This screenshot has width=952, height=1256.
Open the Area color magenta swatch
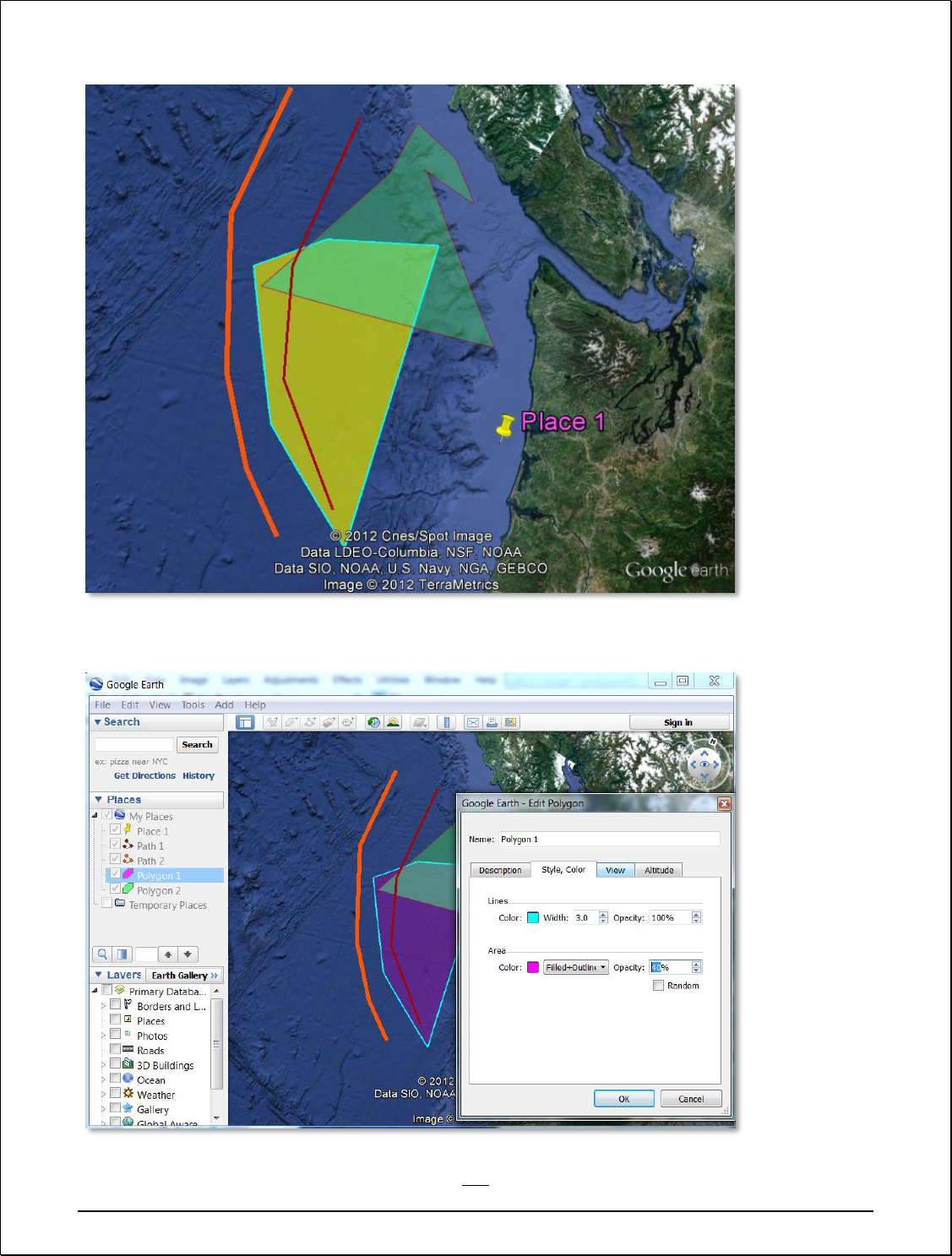pyautogui.click(x=533, y=968)
